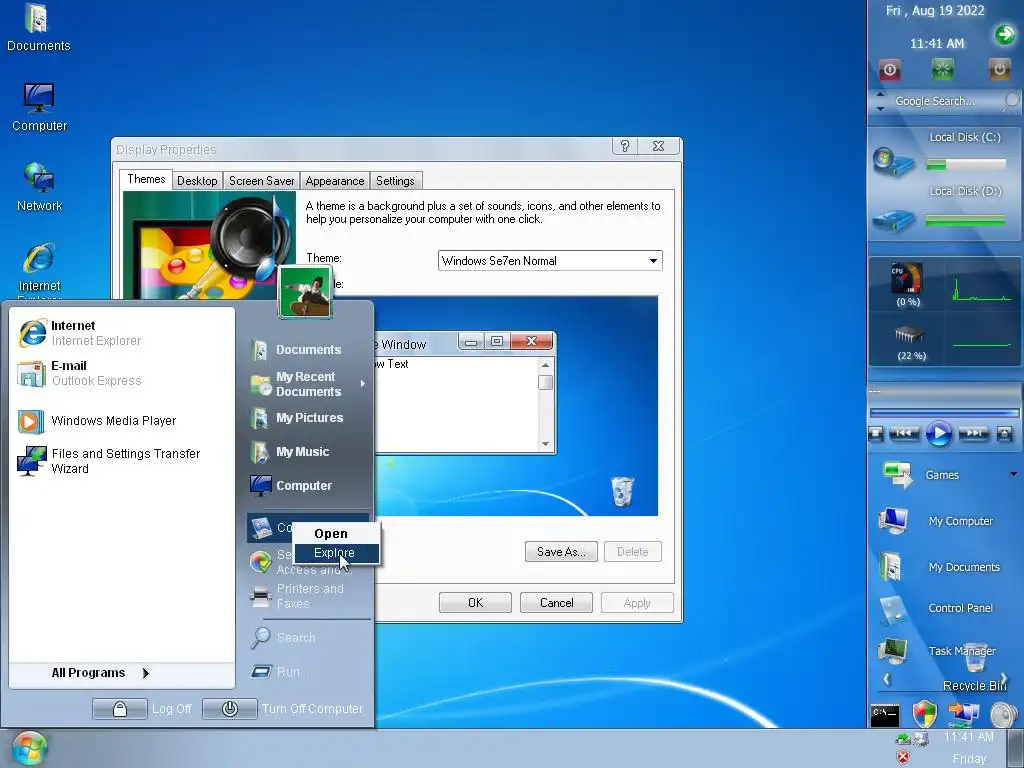1024x768 pixels.
Task: Open the Network desktop icon
Action: [x=39, y=187]
